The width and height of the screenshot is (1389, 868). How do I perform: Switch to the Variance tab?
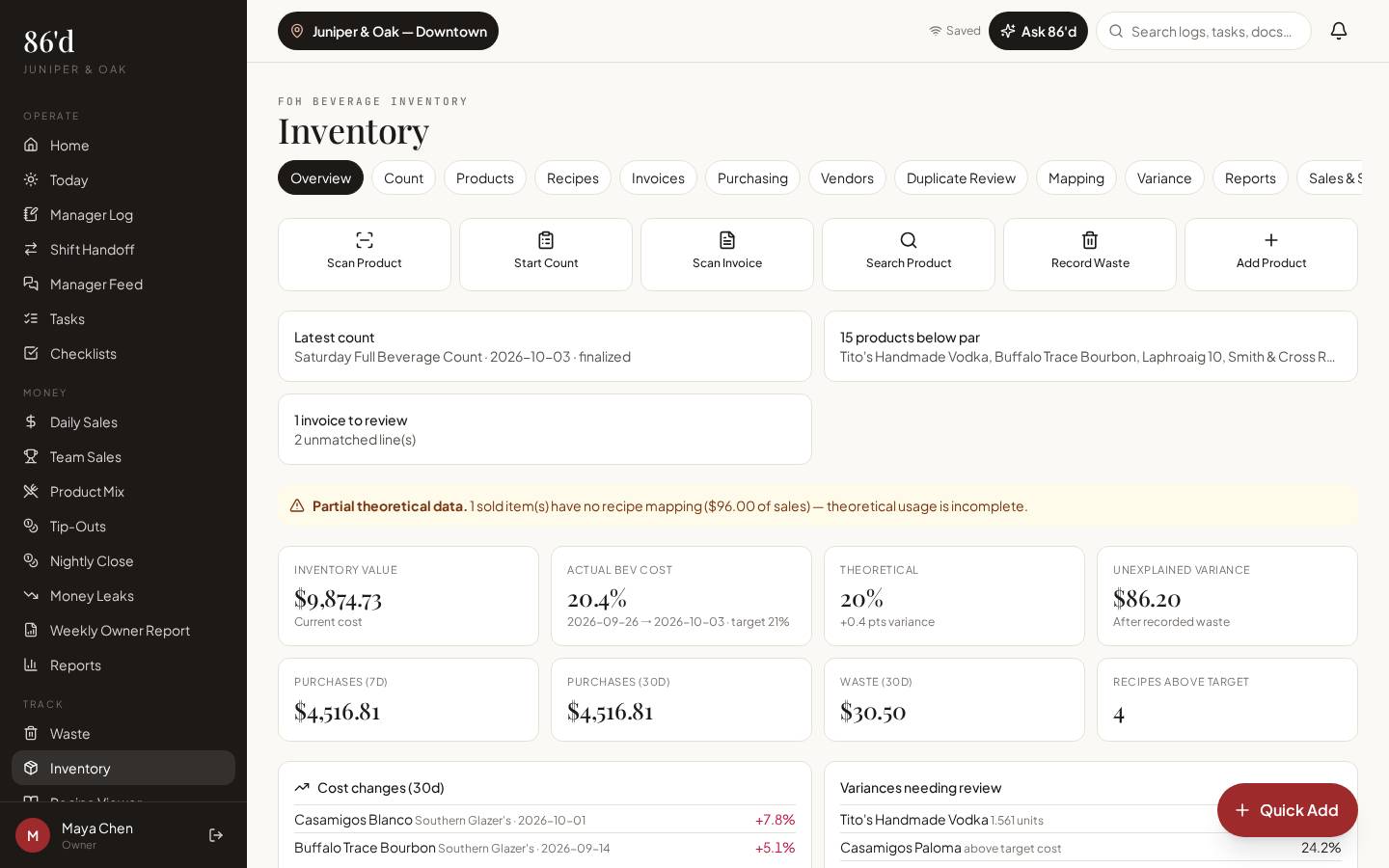click(x=1164, y=177)
